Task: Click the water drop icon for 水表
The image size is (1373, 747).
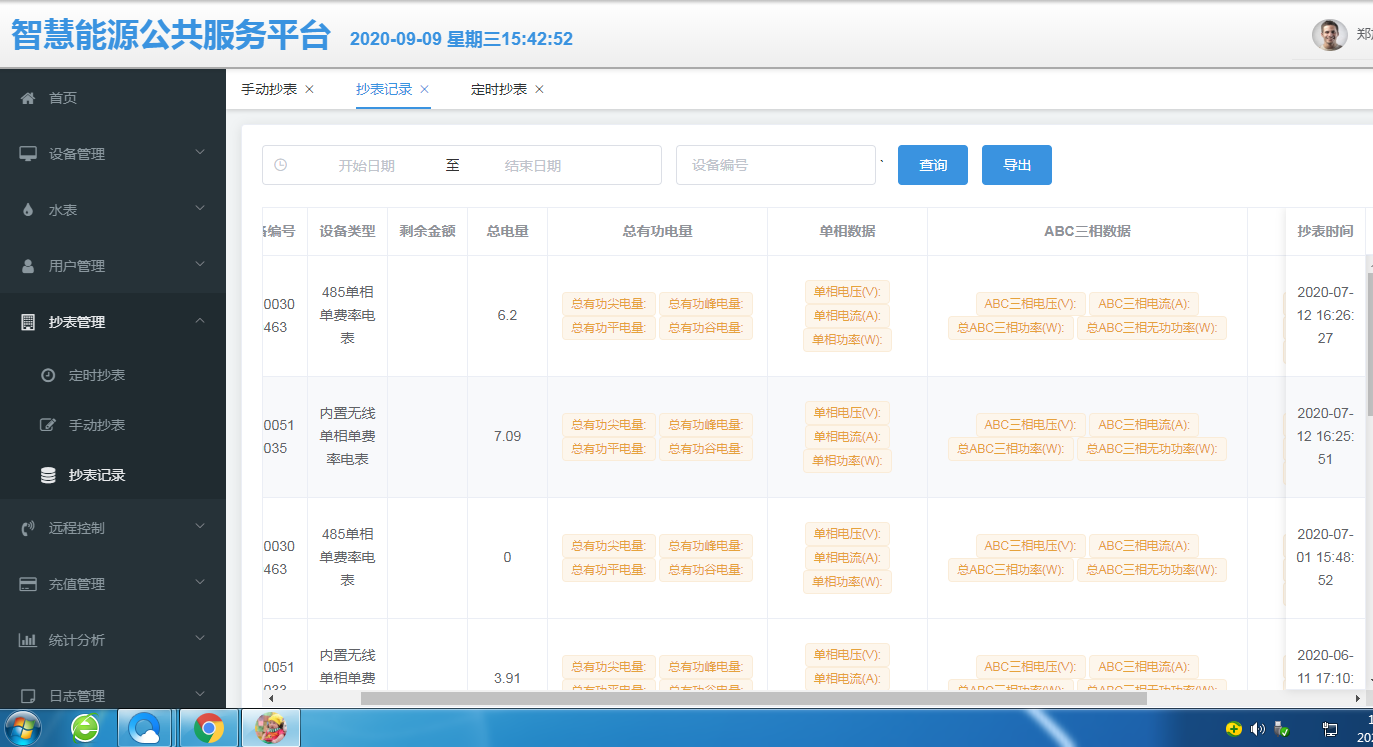Action: 28,210
